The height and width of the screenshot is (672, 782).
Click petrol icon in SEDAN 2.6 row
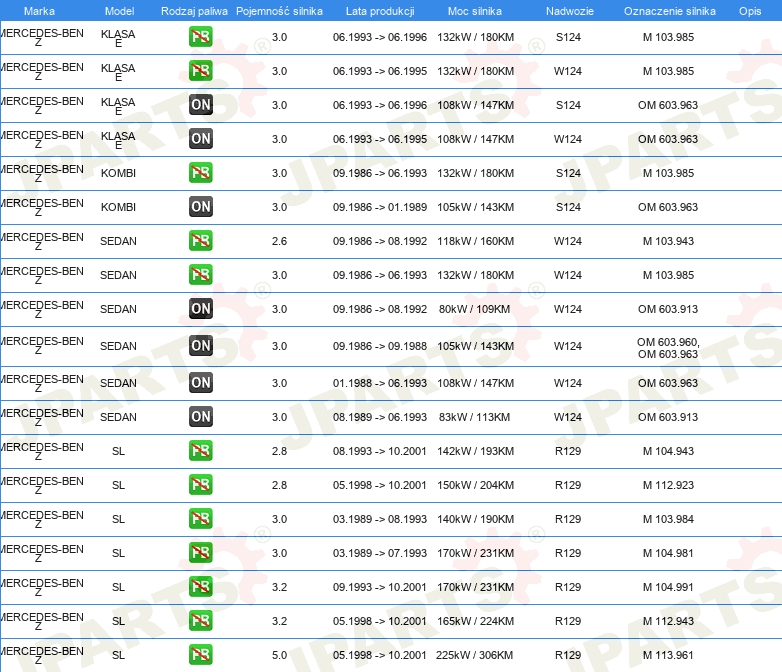(200, 240)
